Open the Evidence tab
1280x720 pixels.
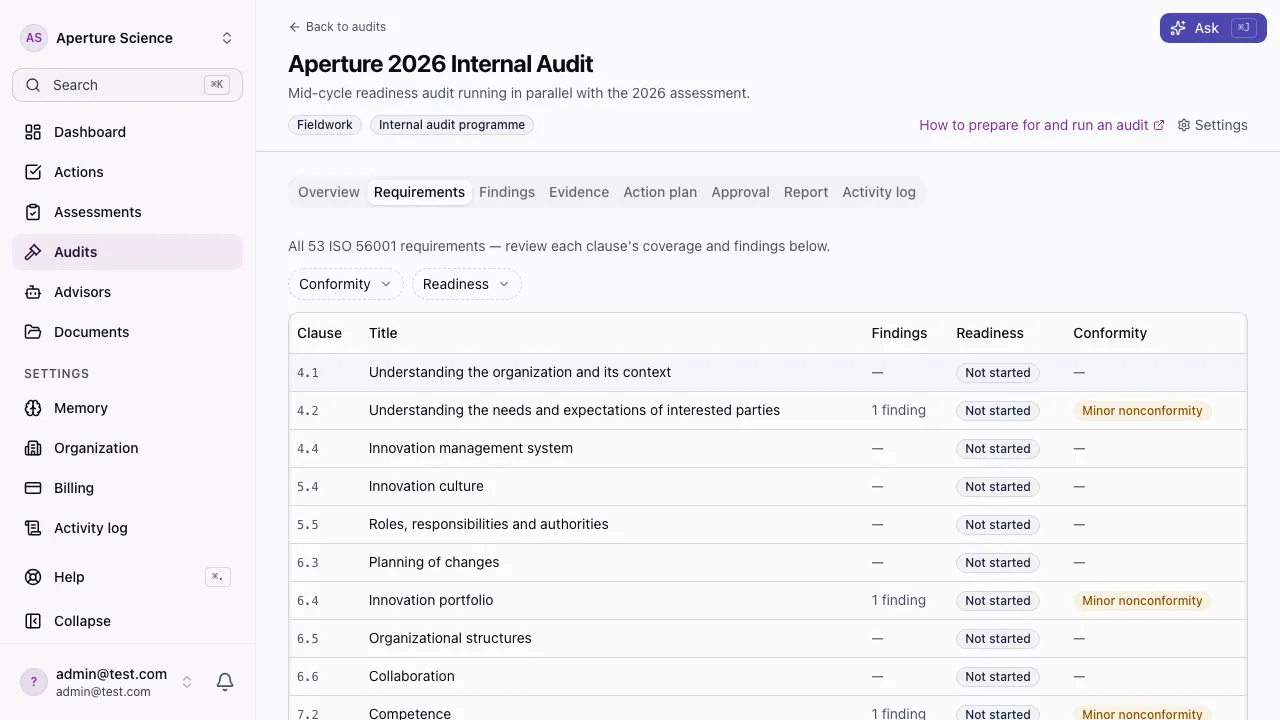point(579,192)
